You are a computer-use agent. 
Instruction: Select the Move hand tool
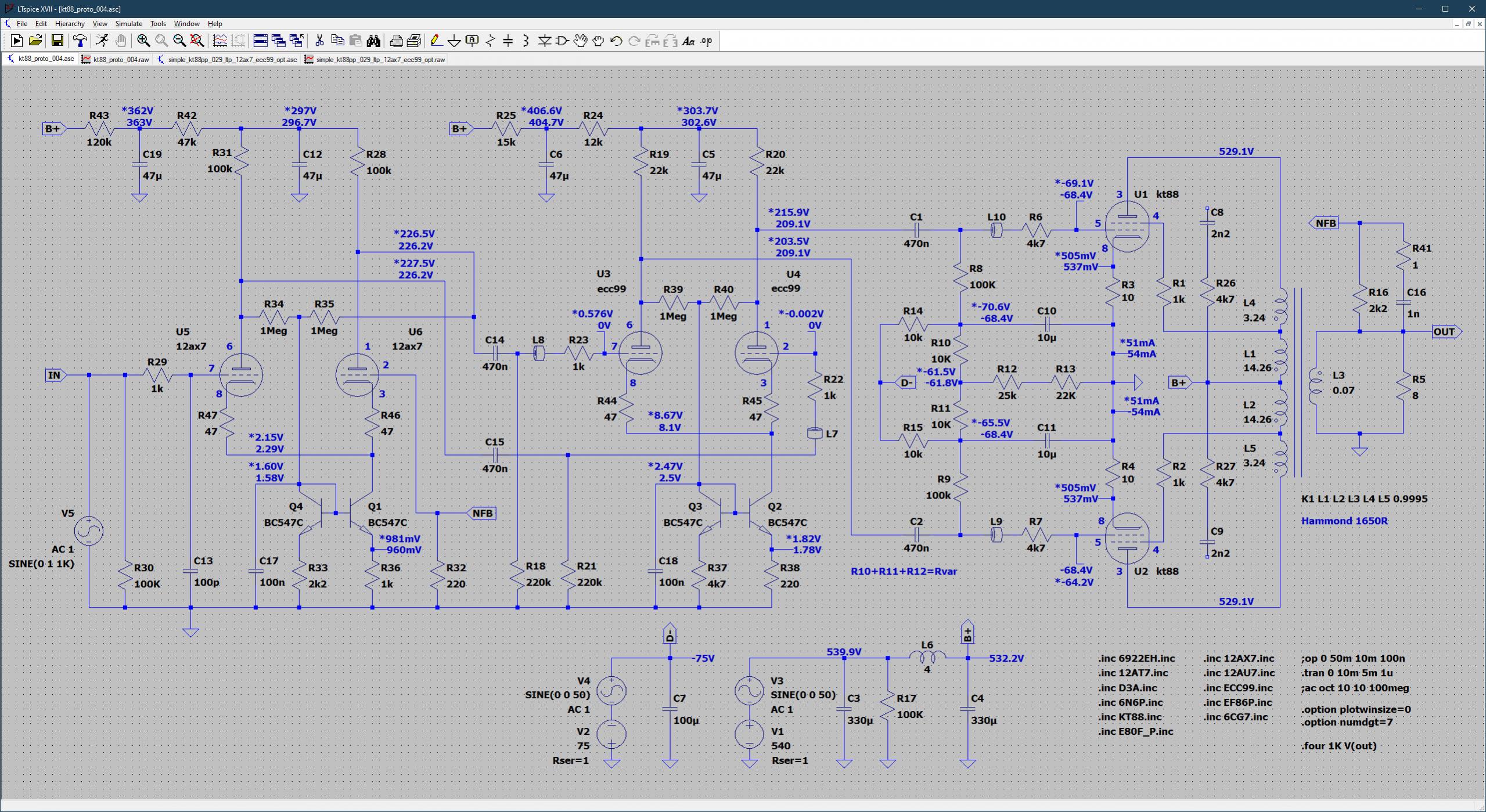point(580,41)
